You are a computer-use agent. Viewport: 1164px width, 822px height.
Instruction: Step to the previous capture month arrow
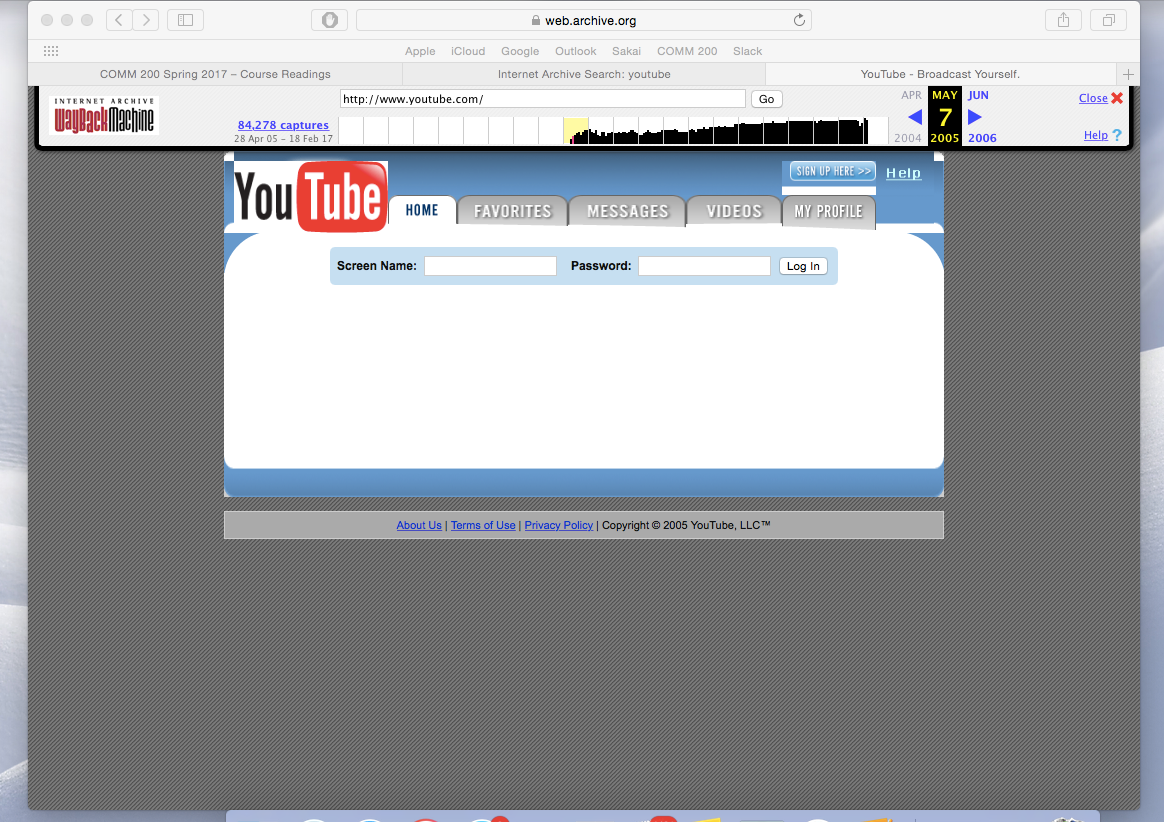(915, 117)
